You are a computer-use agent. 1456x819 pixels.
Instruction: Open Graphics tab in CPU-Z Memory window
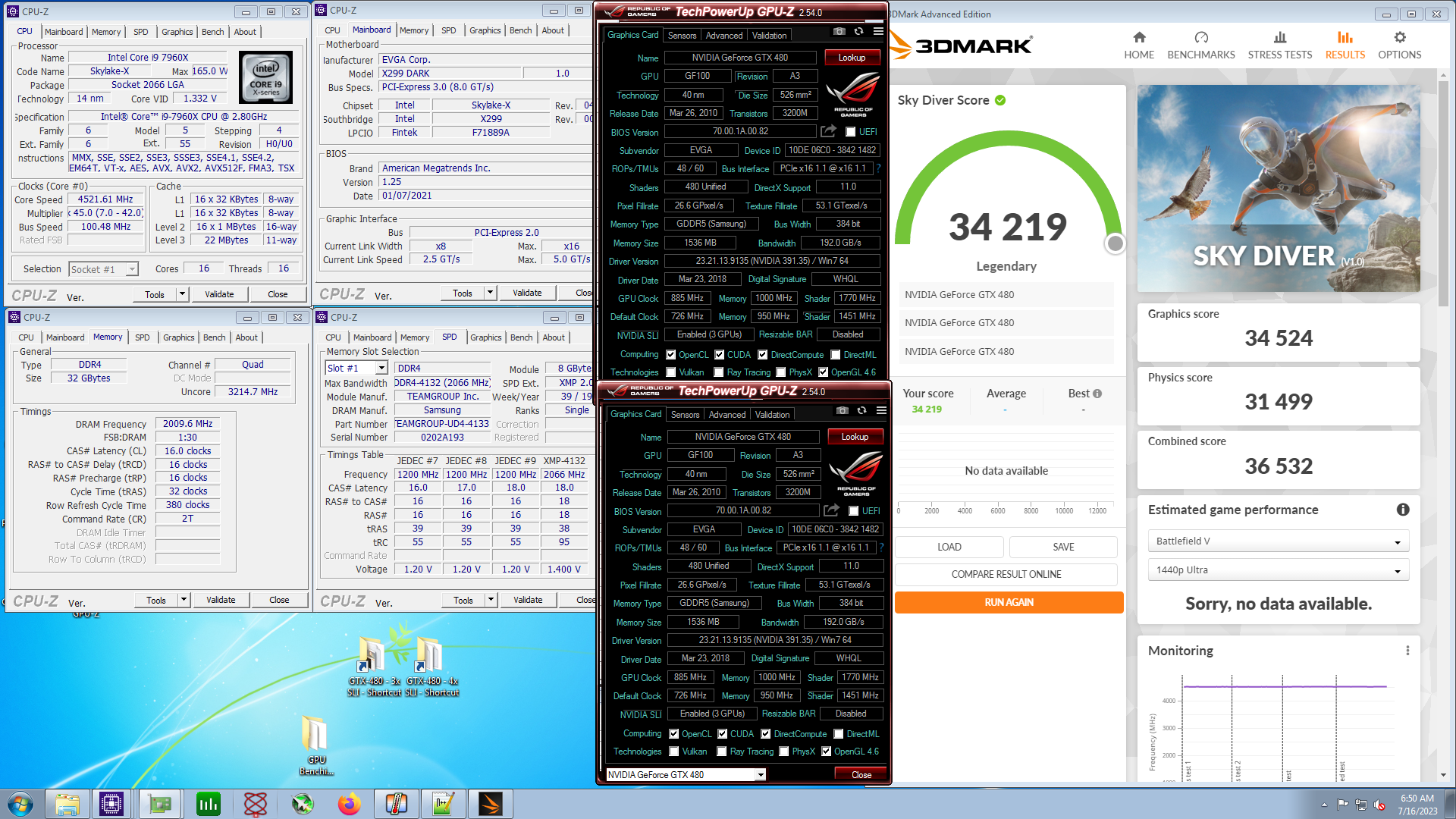[179, 337]
